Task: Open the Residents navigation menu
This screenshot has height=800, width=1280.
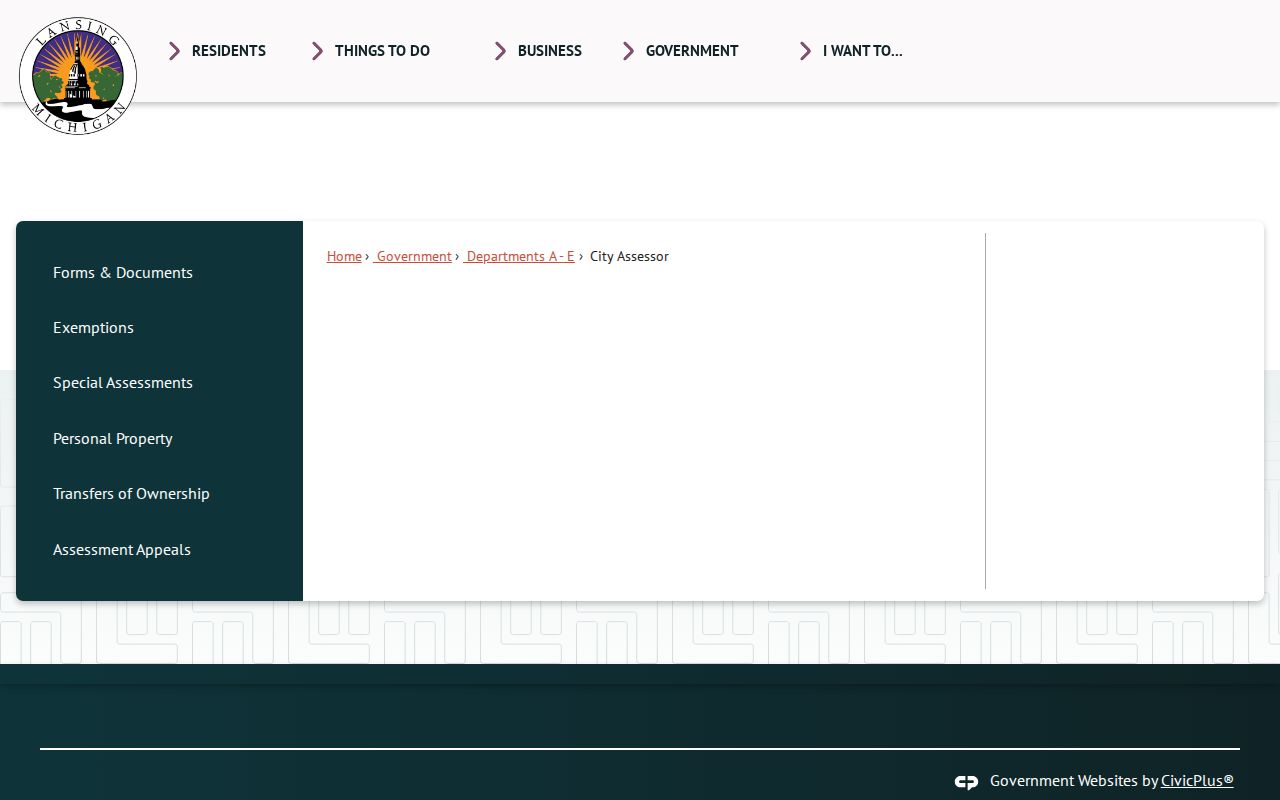Action: (229, 51)
